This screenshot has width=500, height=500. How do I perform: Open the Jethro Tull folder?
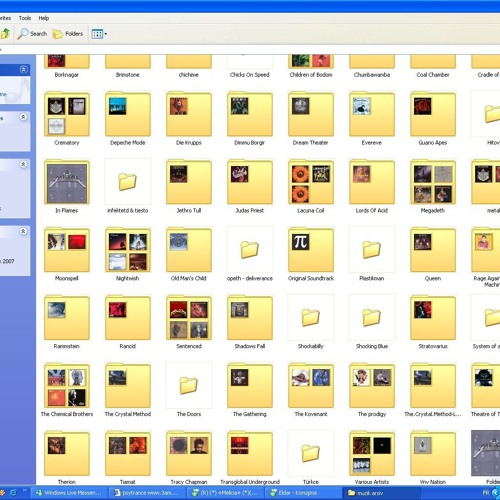click(x=189, y=182)
